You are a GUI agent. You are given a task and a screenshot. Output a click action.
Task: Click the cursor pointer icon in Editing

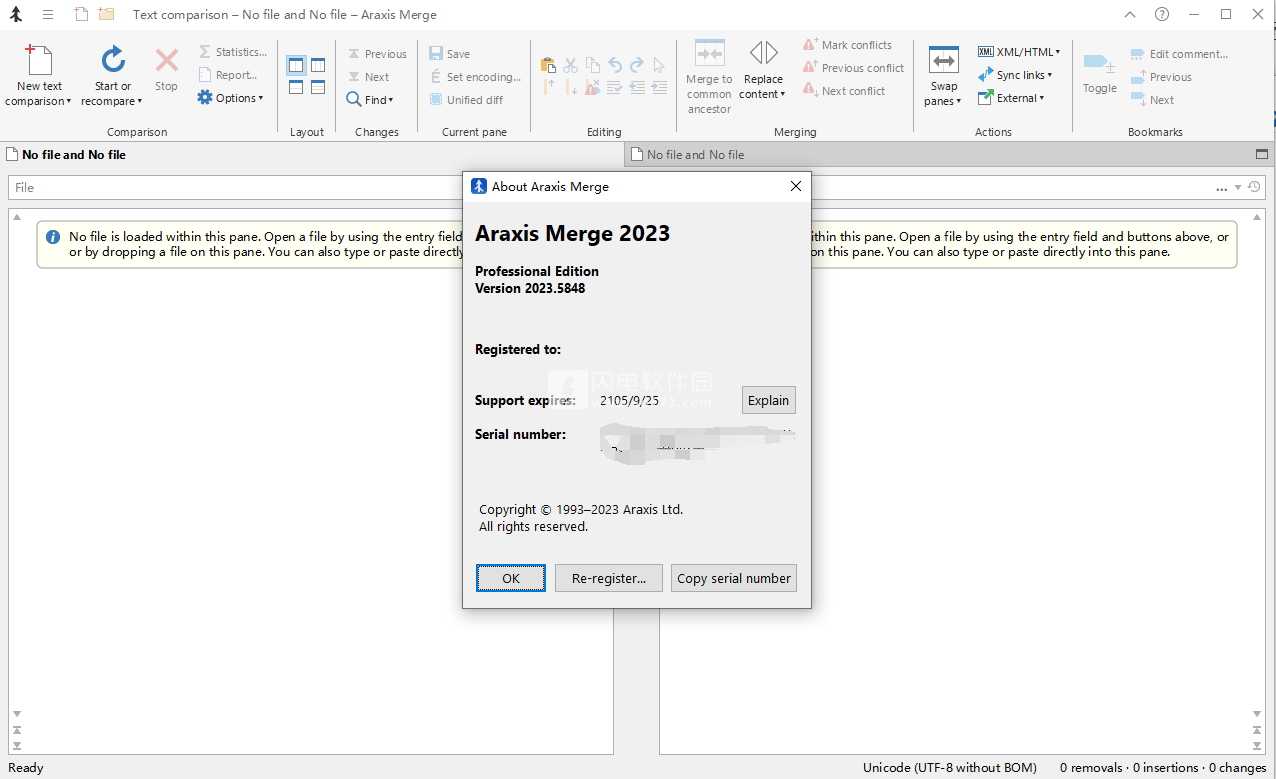point(659,65)
